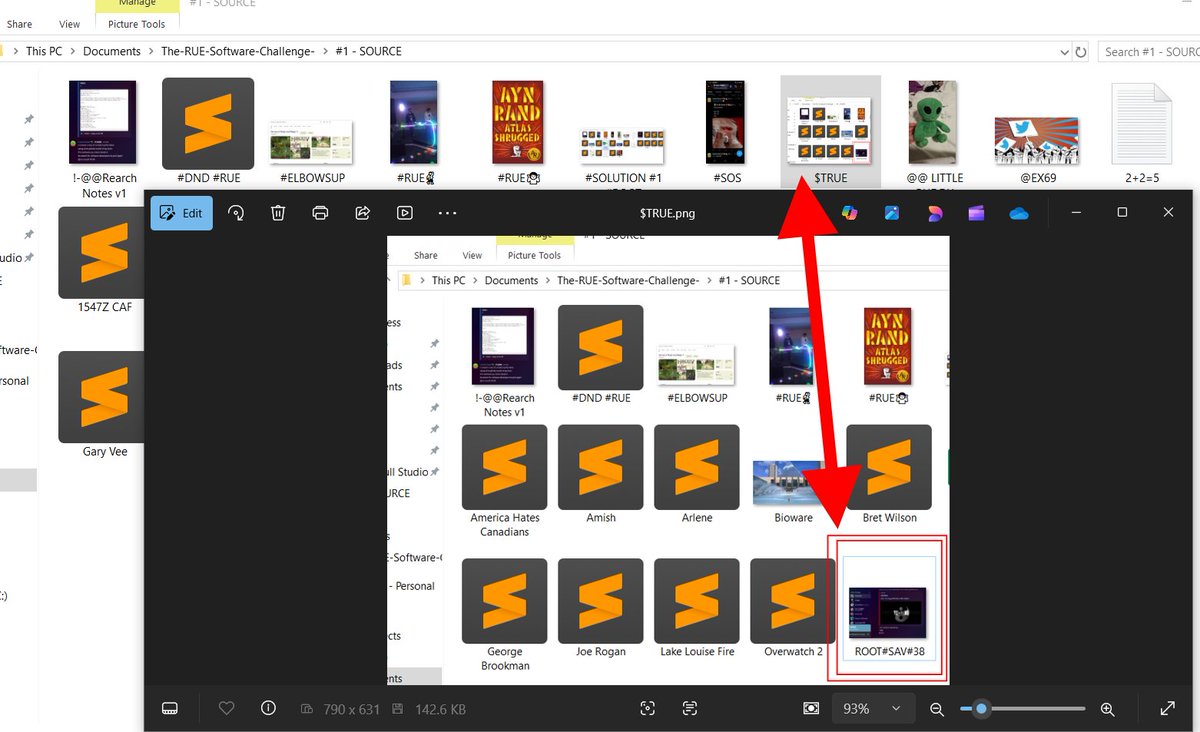Expand the chevron after Documents in breadcrumb

coord(151,51)
